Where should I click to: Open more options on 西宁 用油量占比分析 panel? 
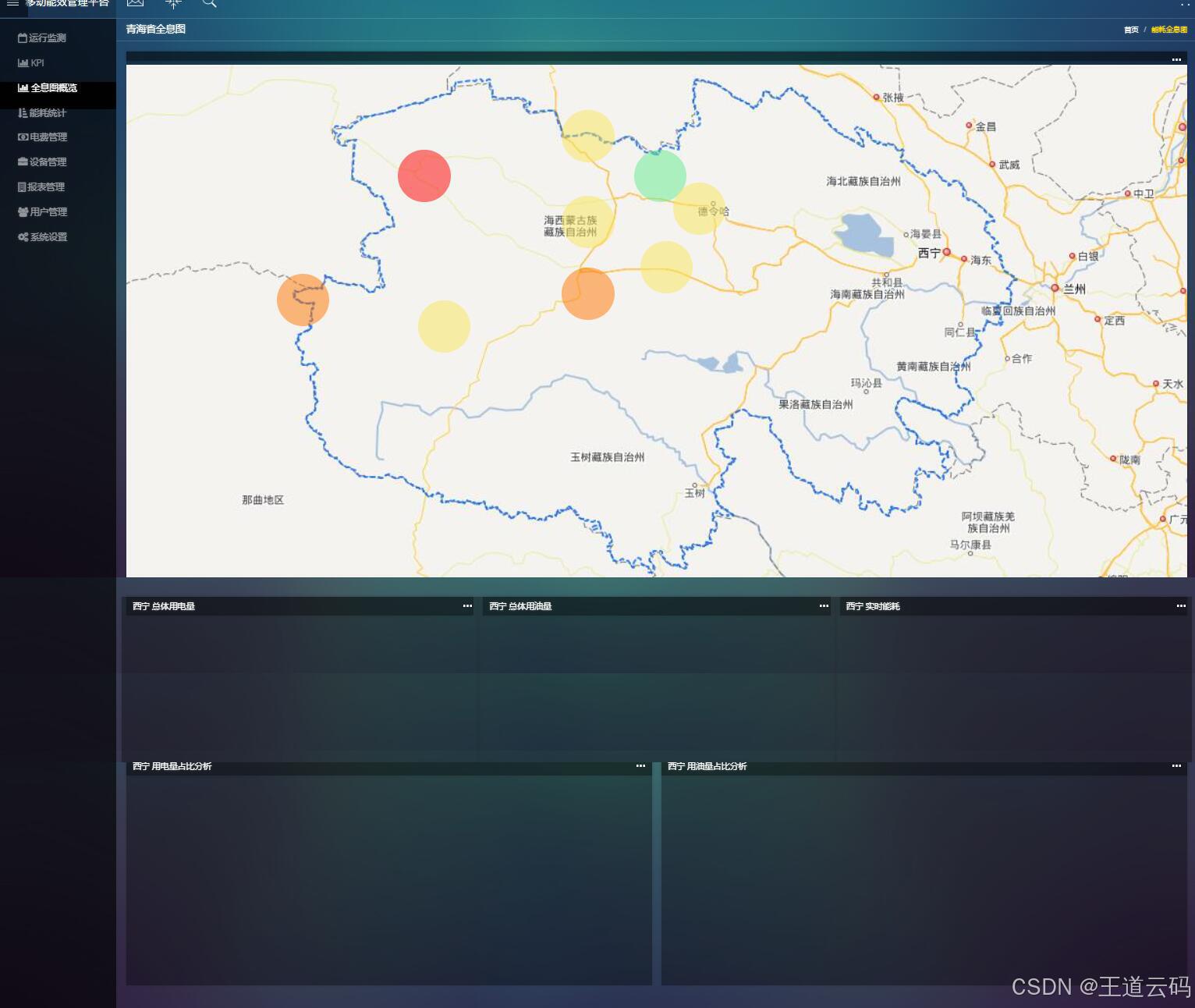1176,765
